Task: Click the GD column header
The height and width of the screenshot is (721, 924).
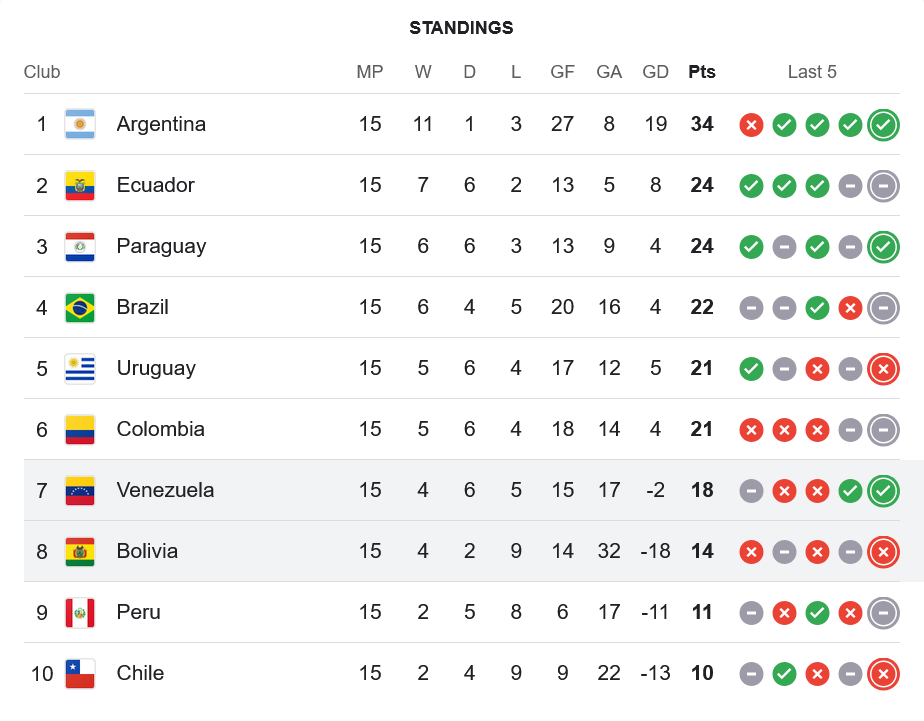Action: click(x=655, y=72)
